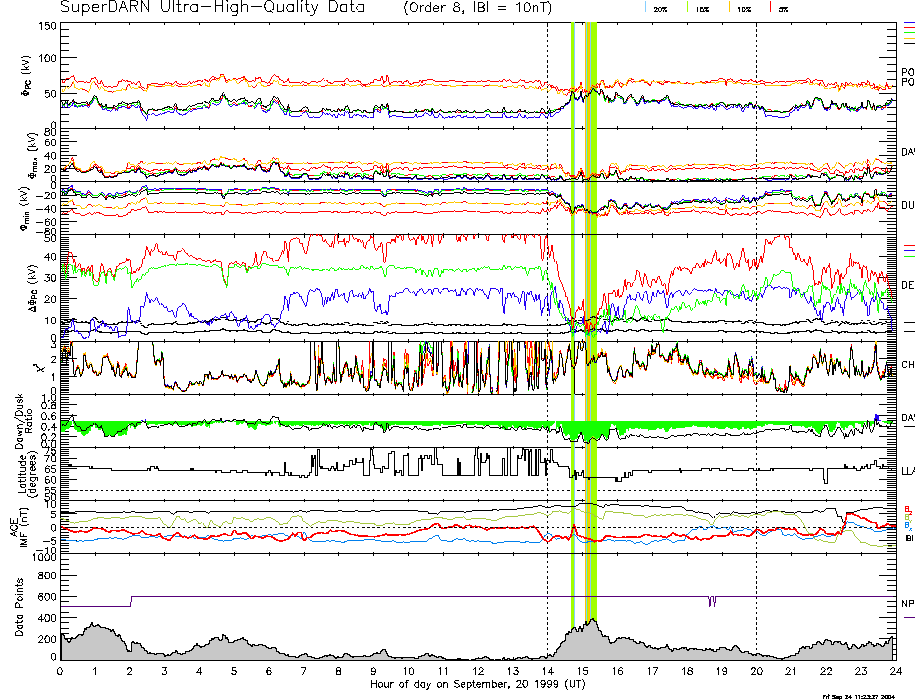Select the 10% legend entry
Viewport: 915px width, 700px height.
coord(742,9)
